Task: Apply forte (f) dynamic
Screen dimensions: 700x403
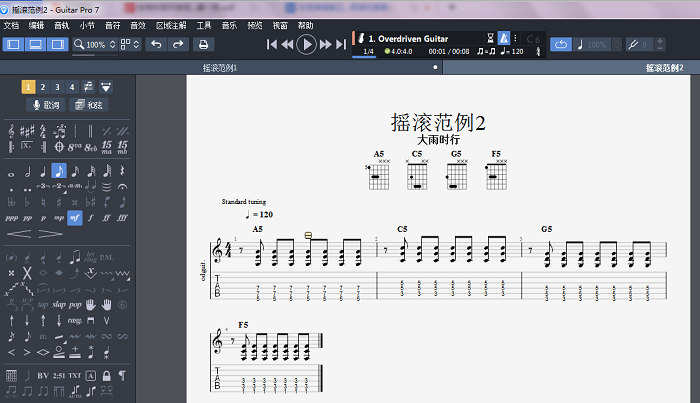Action: [x=91, y=218]
